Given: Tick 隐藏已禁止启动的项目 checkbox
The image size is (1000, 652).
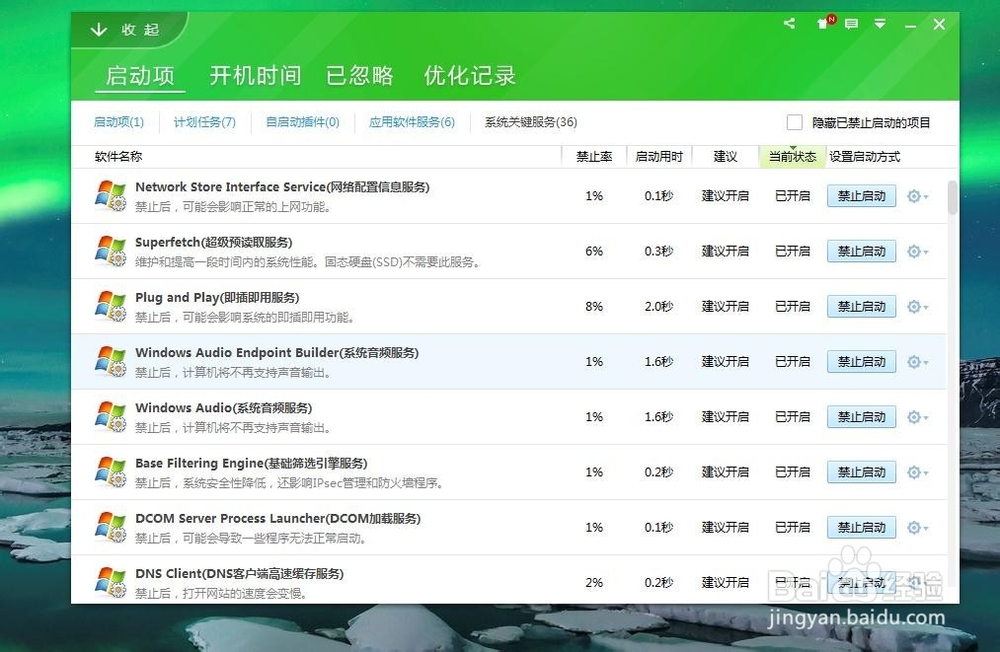Looking at the screenshot, I should [x=794, y=122].
